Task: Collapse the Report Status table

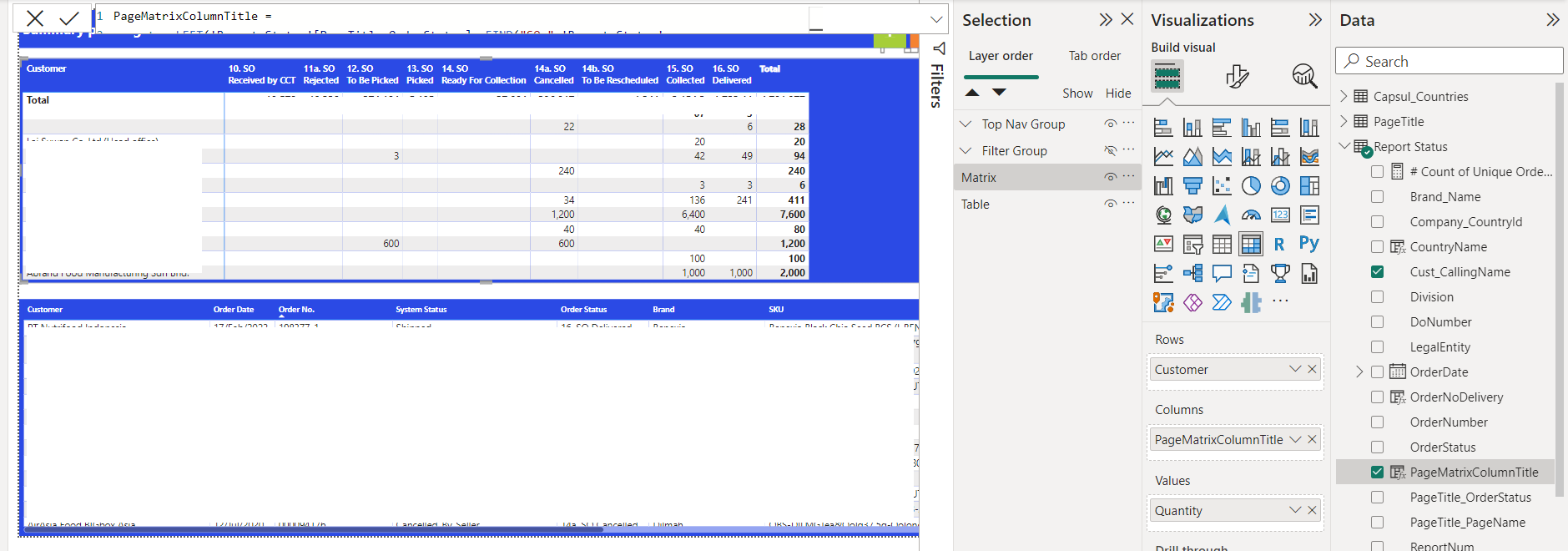Action: [1344, 146]
